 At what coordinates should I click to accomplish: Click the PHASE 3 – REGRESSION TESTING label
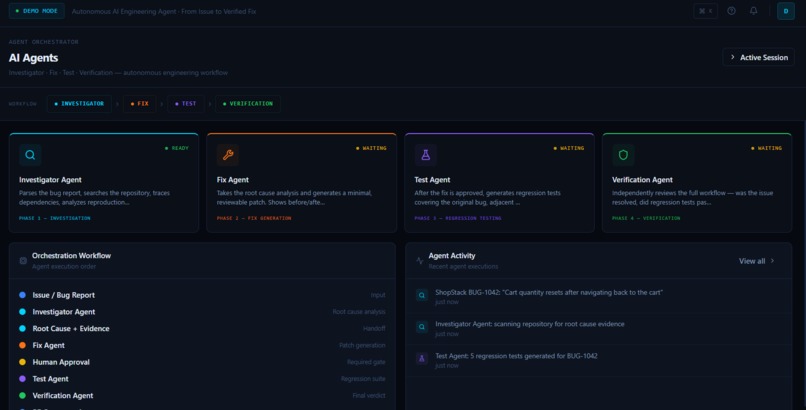[458, 218]
